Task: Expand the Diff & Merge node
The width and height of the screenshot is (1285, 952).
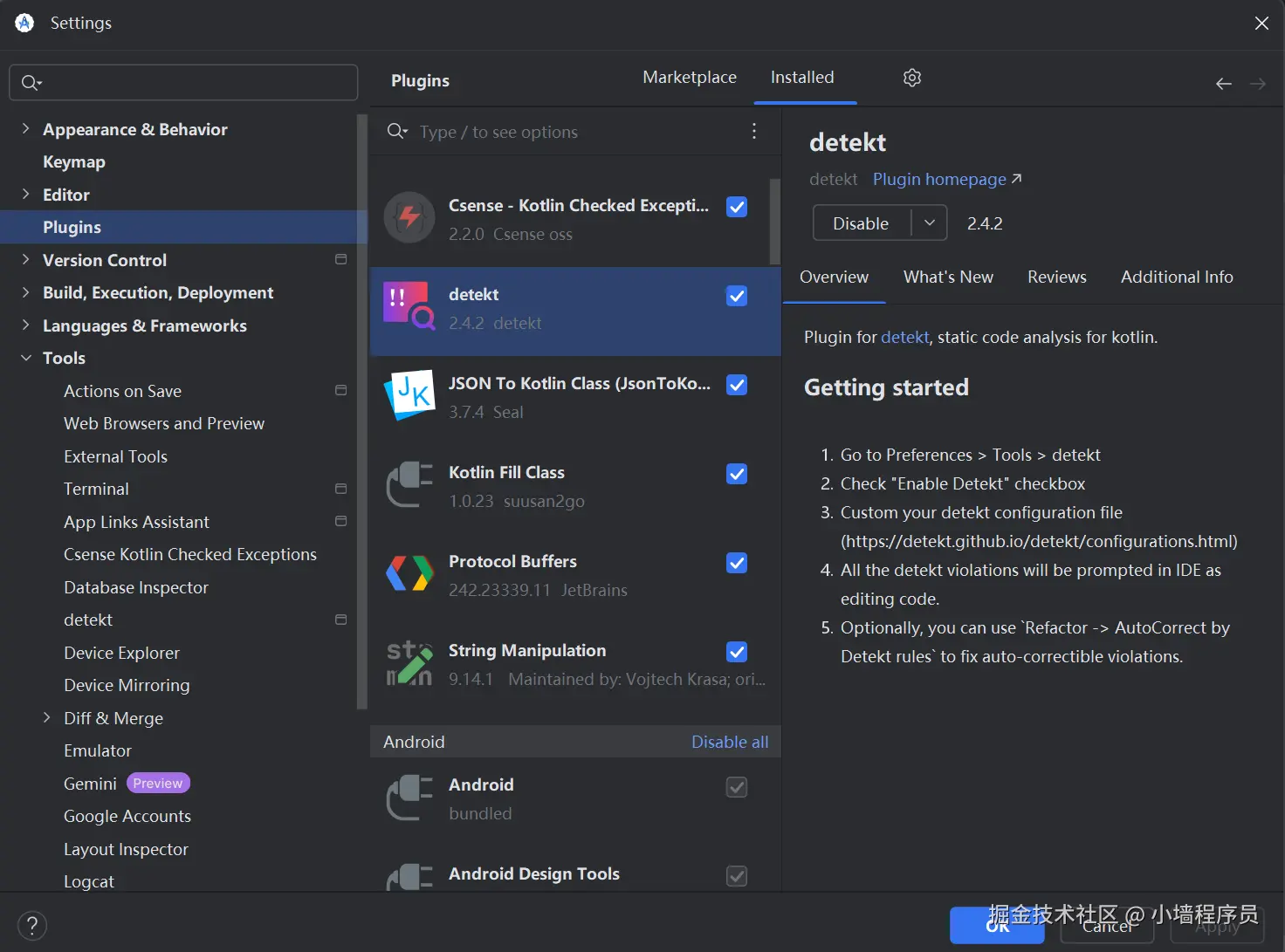Action: coord(46,717)
